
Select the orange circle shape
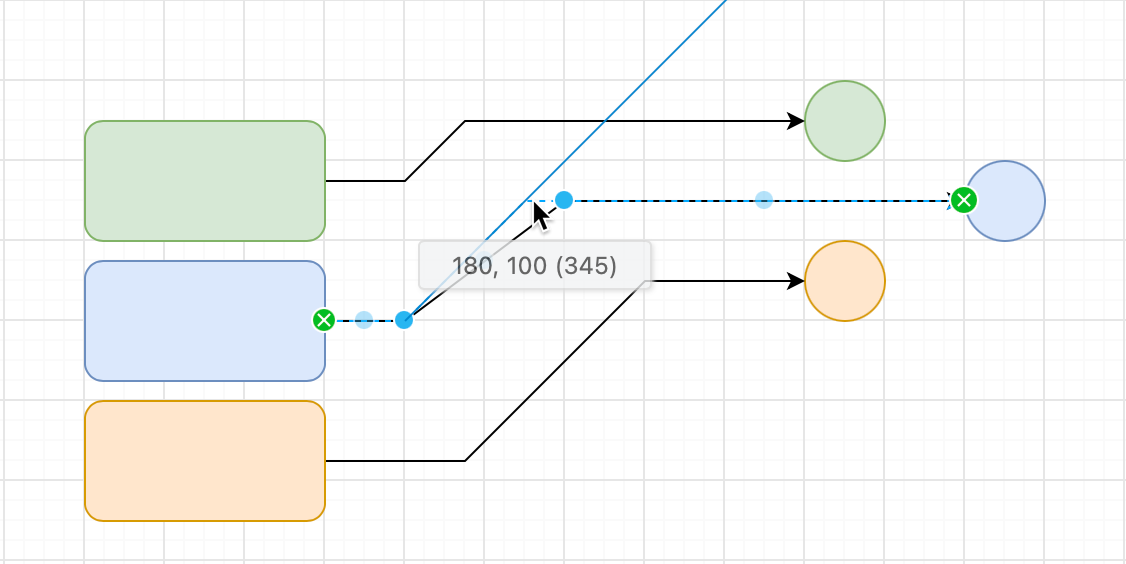(x=844, y=281)
